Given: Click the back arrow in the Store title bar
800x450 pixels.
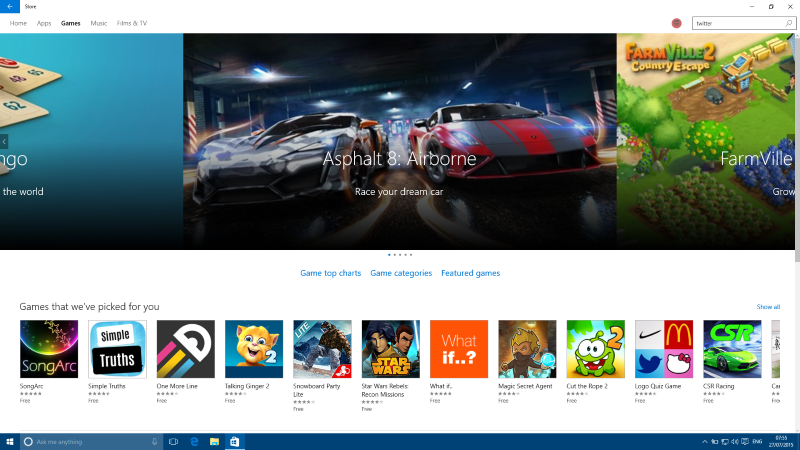Looking at the screenshot, I should 10,7.
